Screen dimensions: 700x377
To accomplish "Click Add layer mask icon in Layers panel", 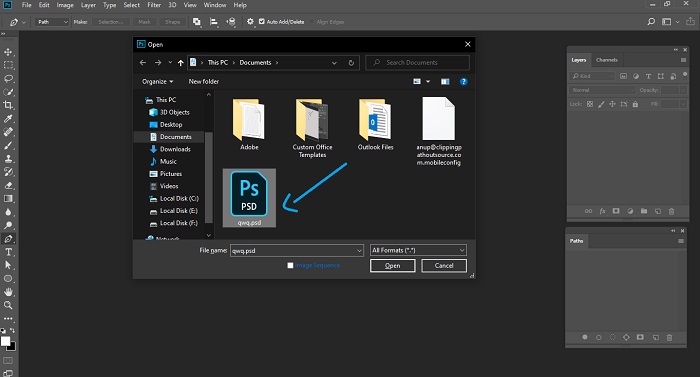I will [616, 211].
